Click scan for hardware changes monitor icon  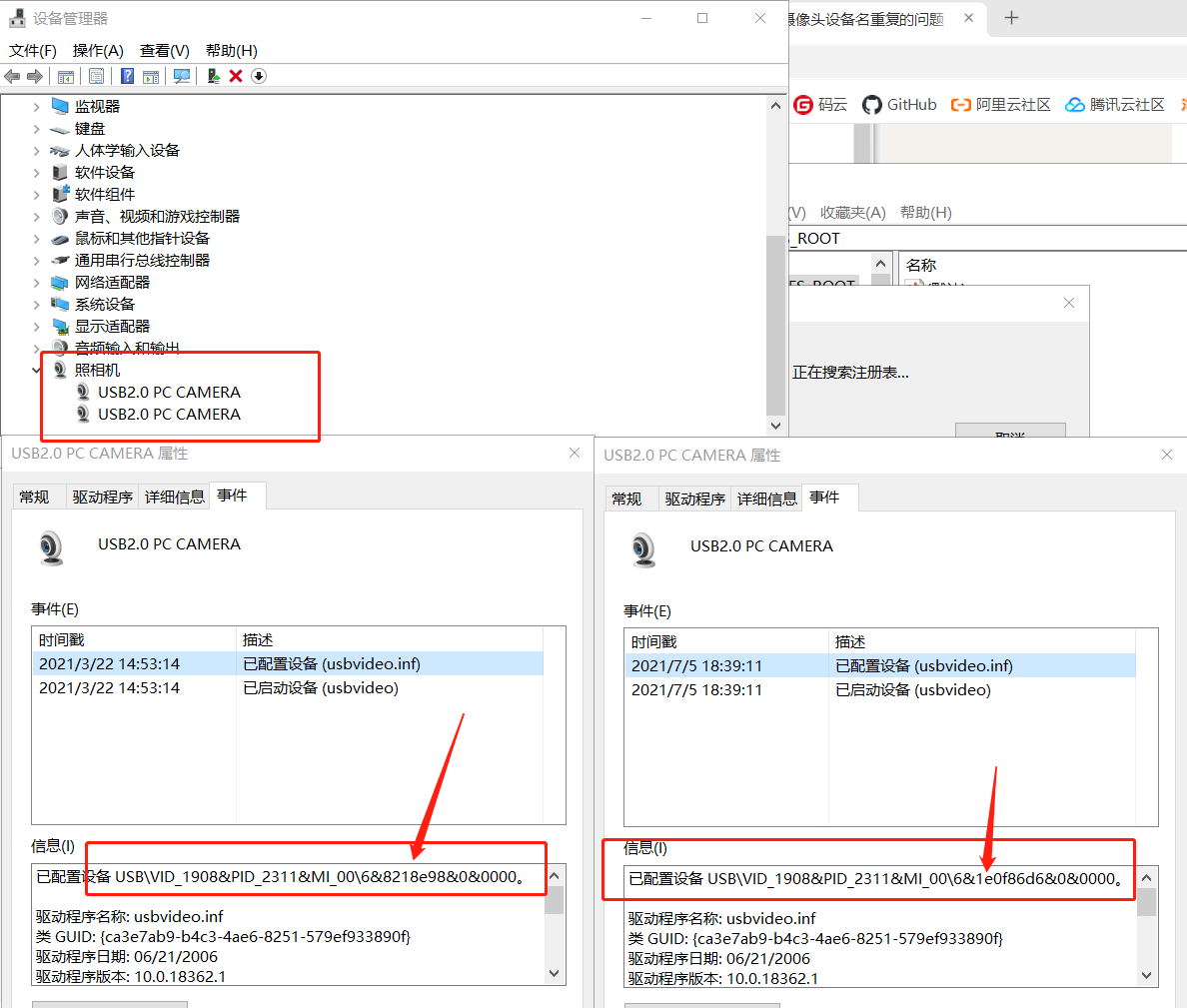(181, 76)
